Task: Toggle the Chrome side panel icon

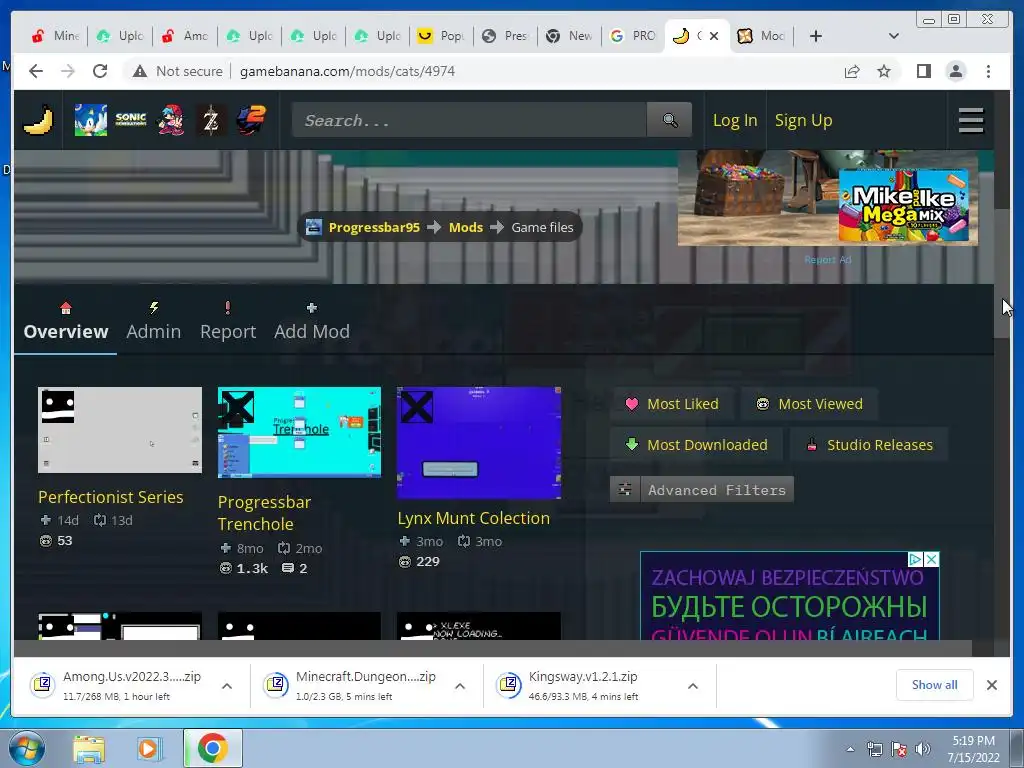Action: coord(923,71)
